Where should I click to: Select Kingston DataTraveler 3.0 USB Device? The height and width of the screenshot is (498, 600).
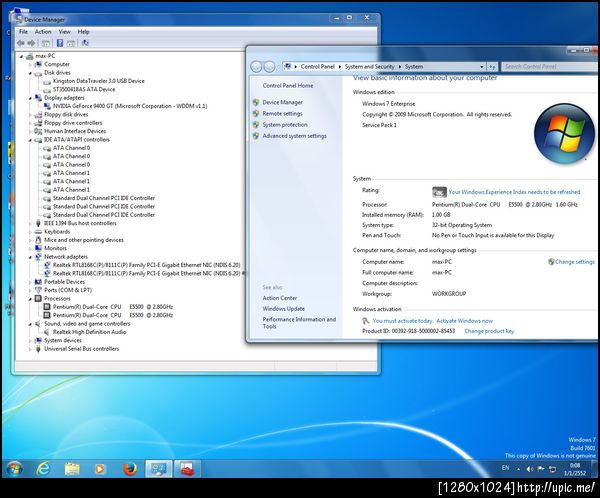[x=98, y=81]
